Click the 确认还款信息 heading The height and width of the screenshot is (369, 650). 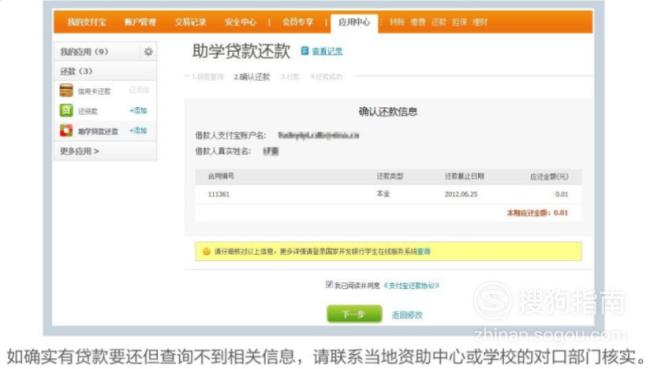388,112
